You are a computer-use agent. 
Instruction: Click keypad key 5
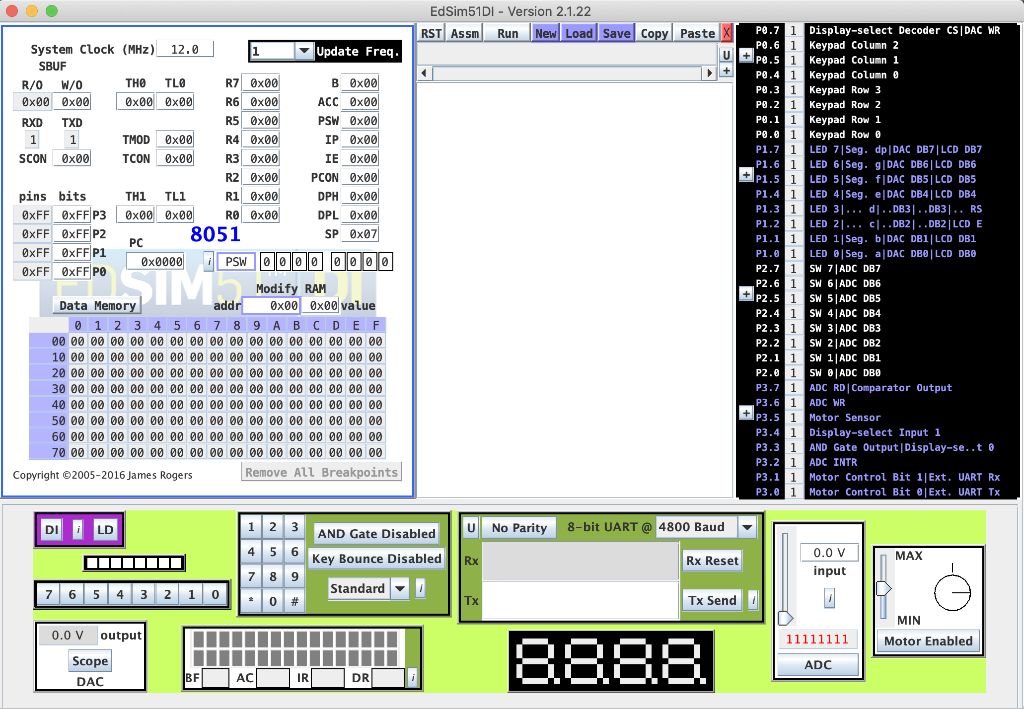(x=273, y=552)
